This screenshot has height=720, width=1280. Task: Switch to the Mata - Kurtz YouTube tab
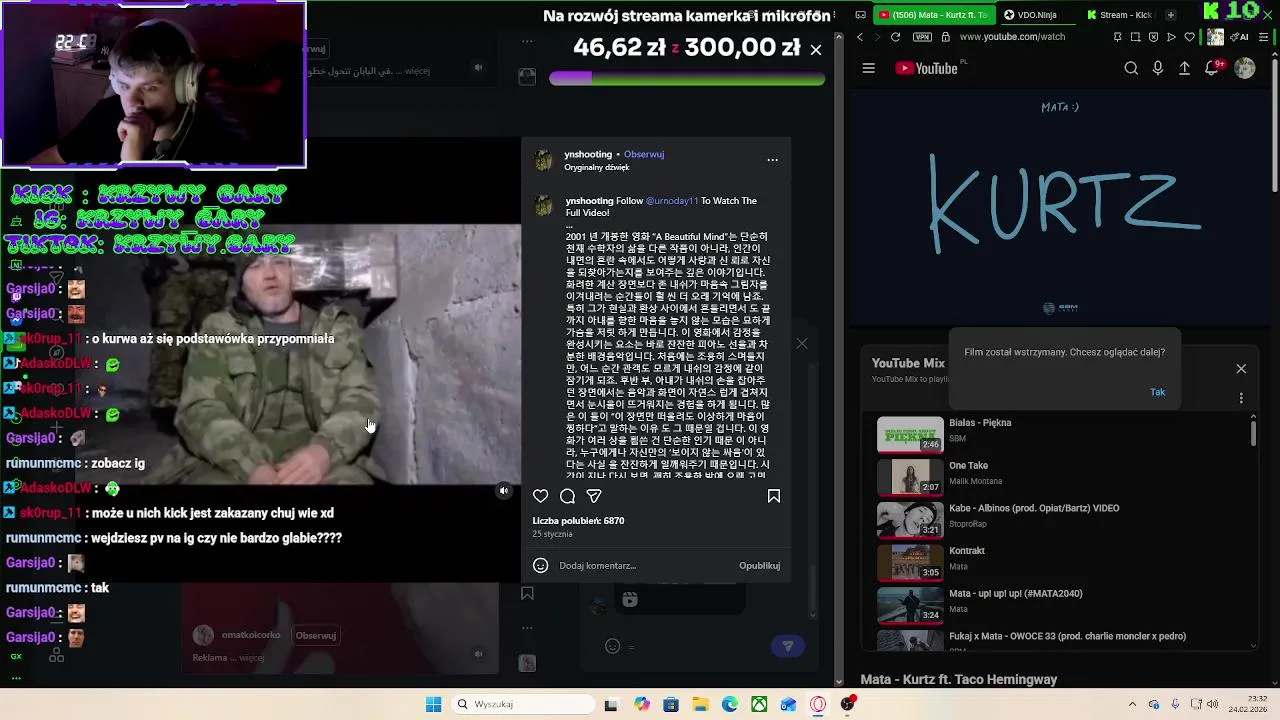pos(934,15)
